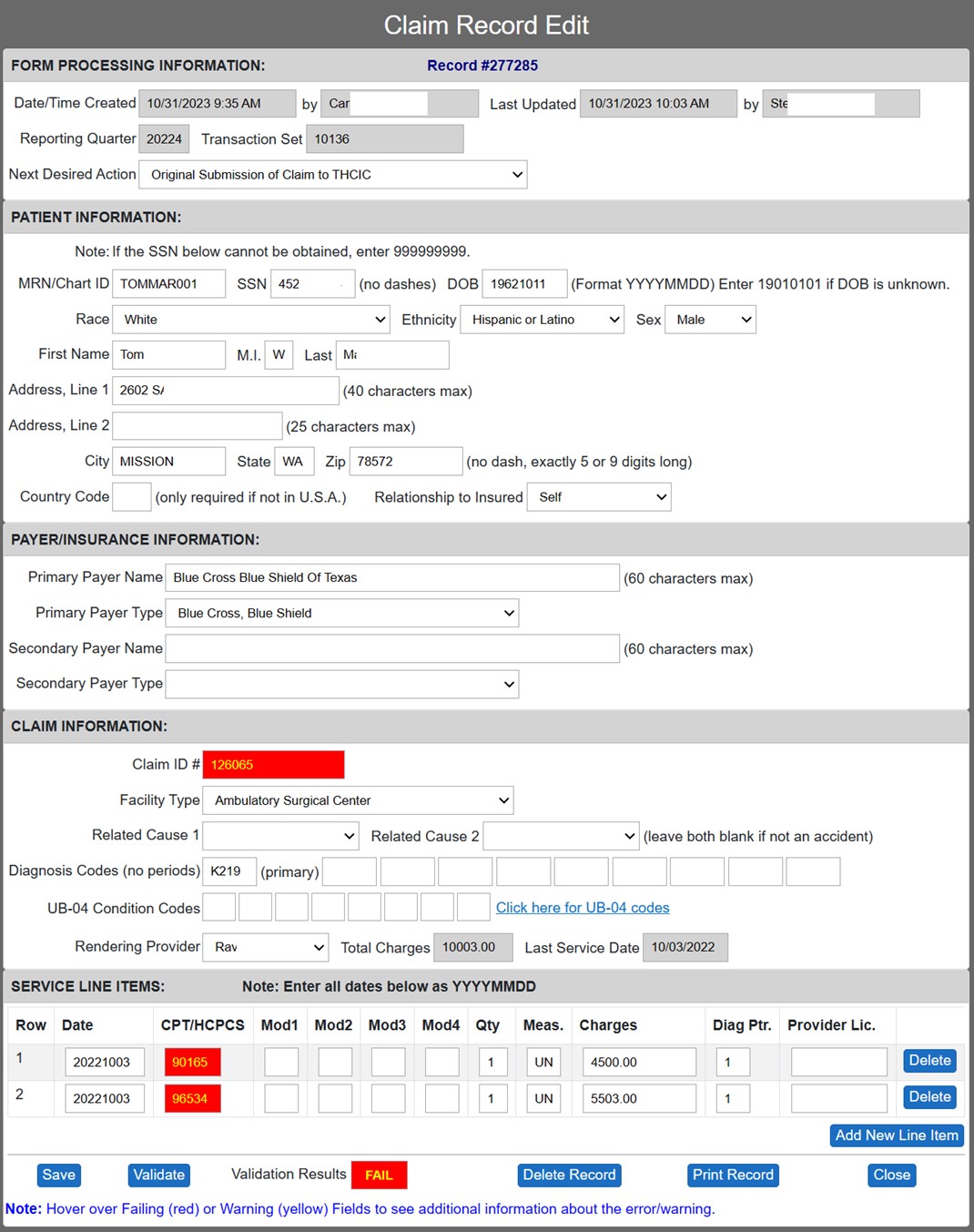Click the Secondary Payer Name field

coord(392,649)
